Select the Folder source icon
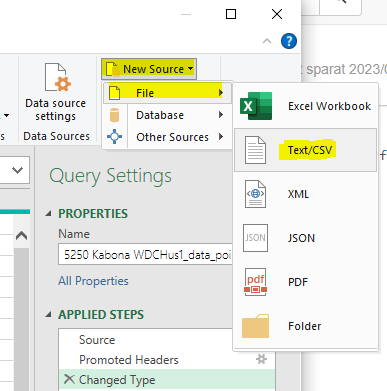Image resolution: width=387 pixels, height=391 pixels. (255, 326)
